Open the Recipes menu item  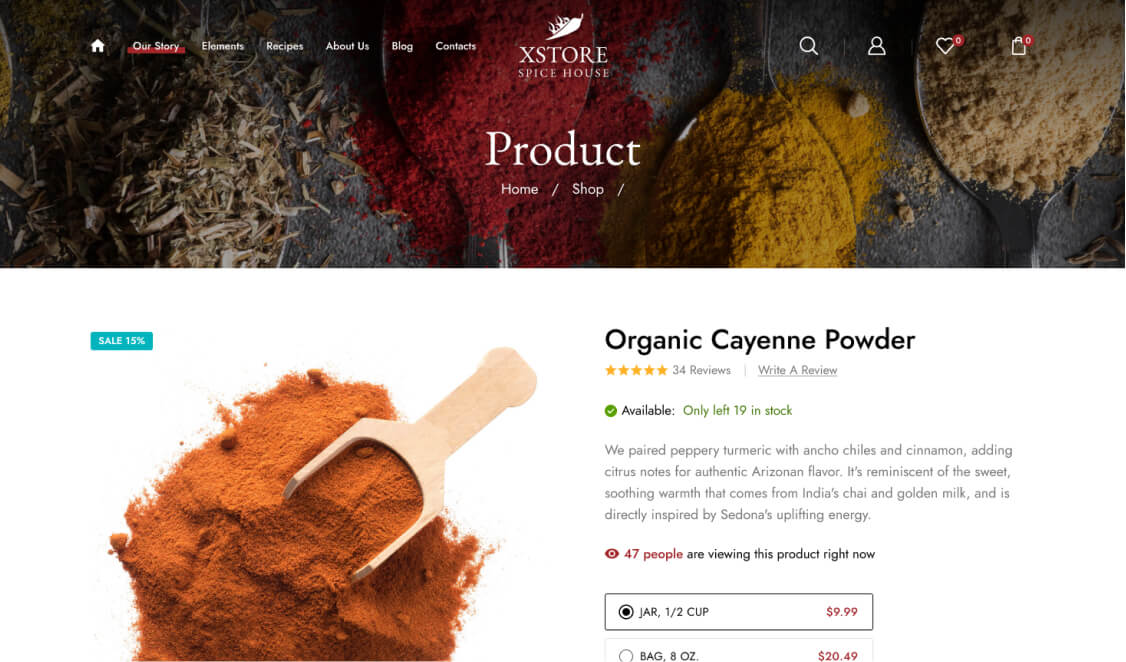coord(284,46)
